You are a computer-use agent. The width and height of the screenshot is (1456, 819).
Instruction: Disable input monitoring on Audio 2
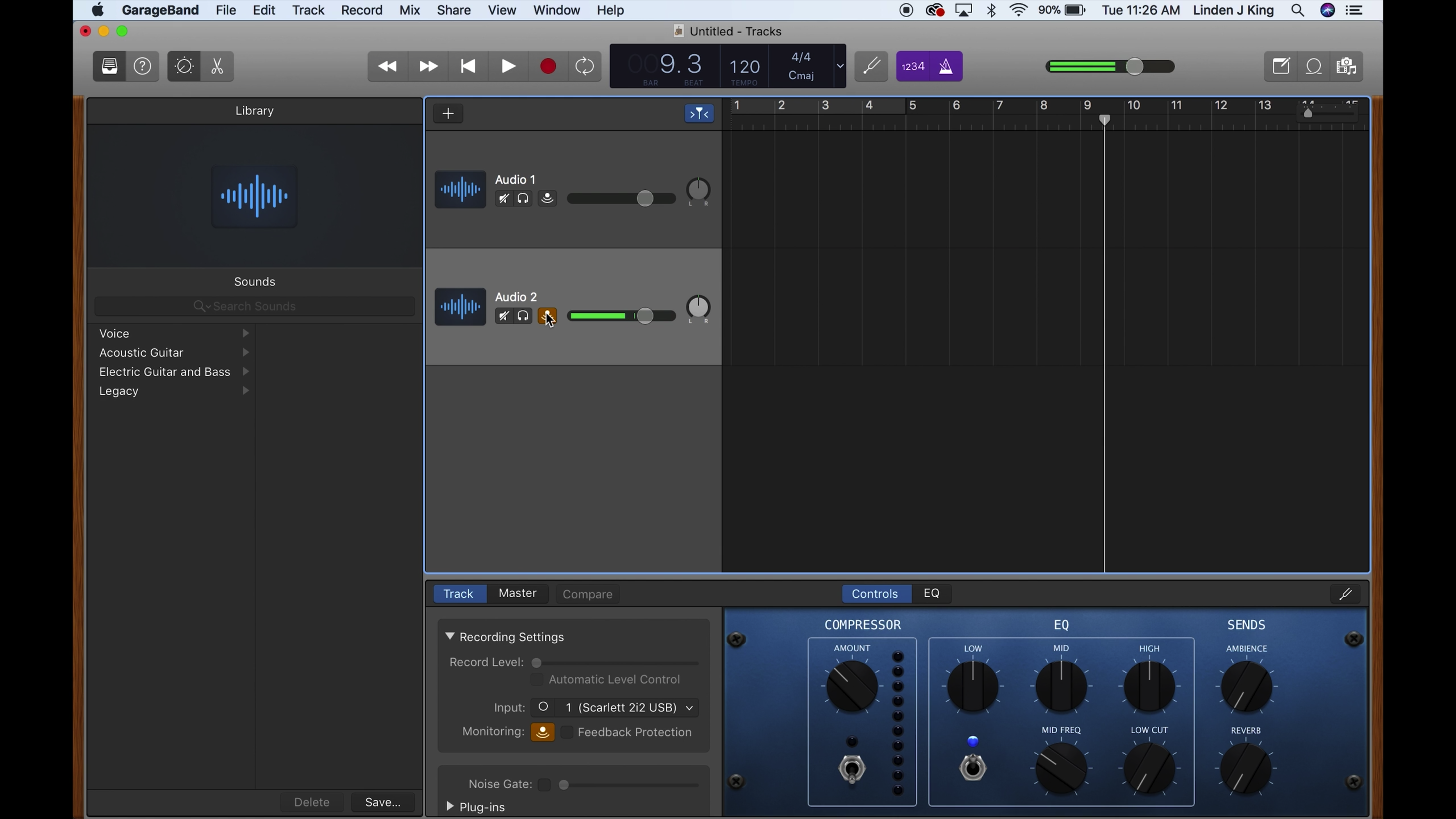(x=547, y=316)
